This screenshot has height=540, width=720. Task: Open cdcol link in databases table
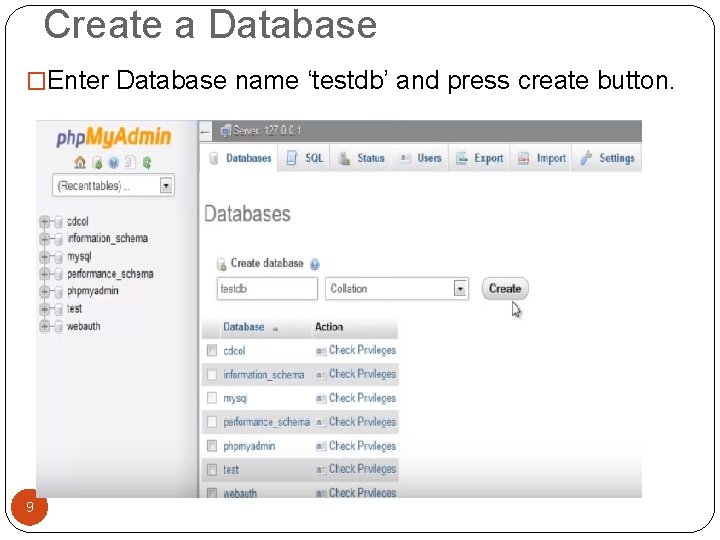(x=234, y=351)
